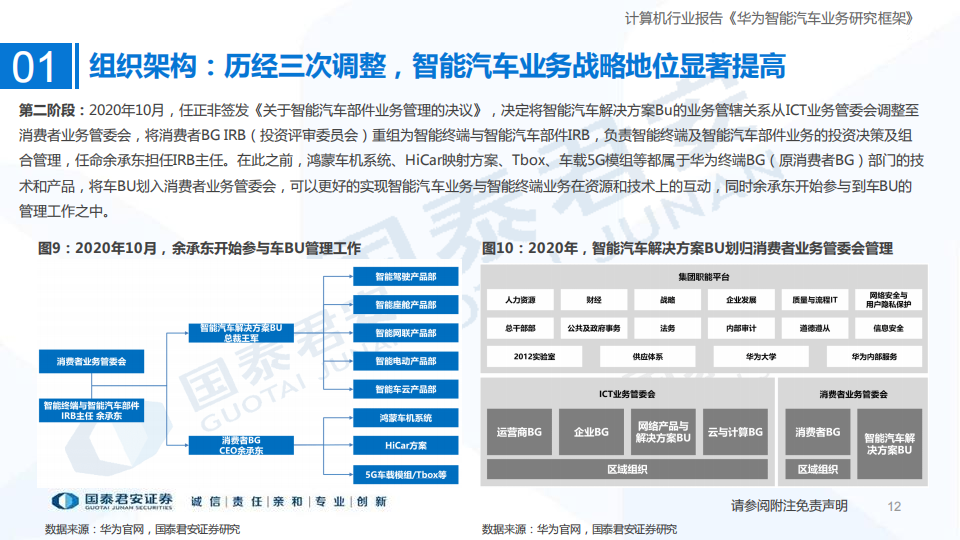Select the 01 section number badge
The height and width of the screenshot is (540, 960).
tap(36, 66)
